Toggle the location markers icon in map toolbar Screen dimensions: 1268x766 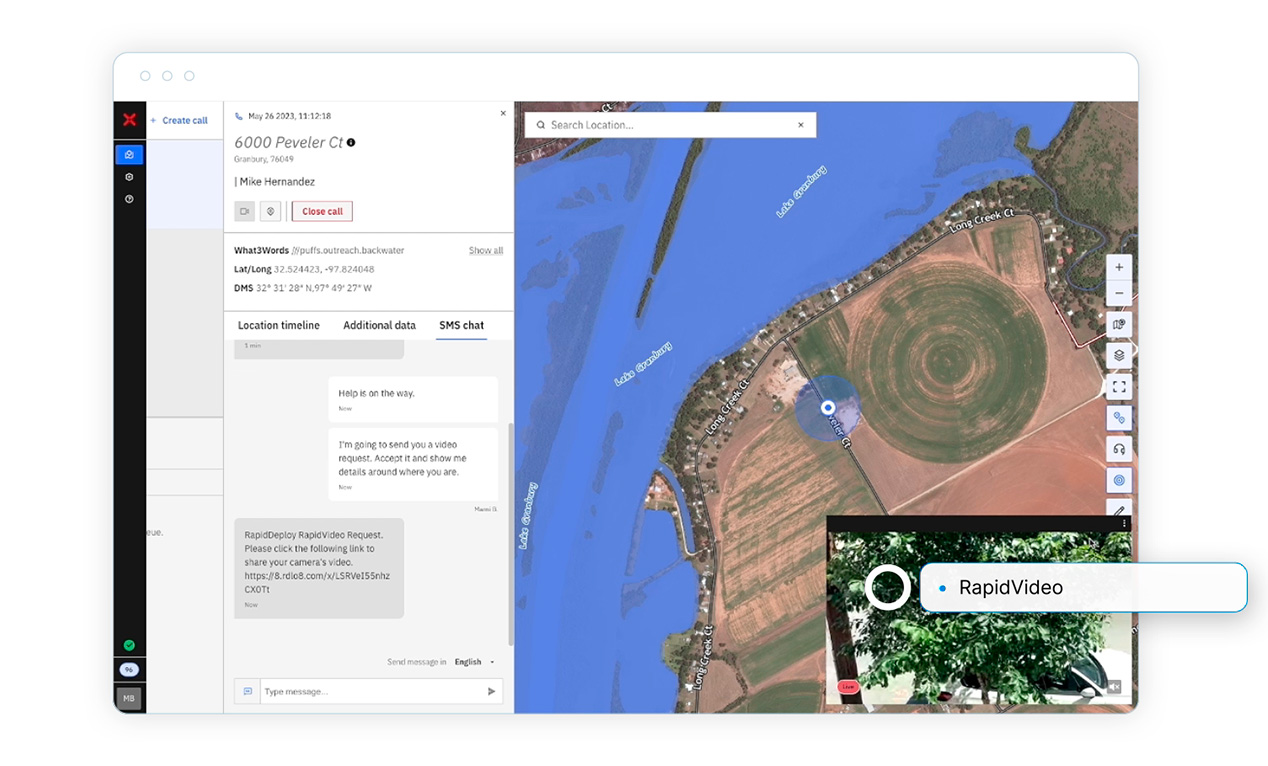click(1119, 418)
